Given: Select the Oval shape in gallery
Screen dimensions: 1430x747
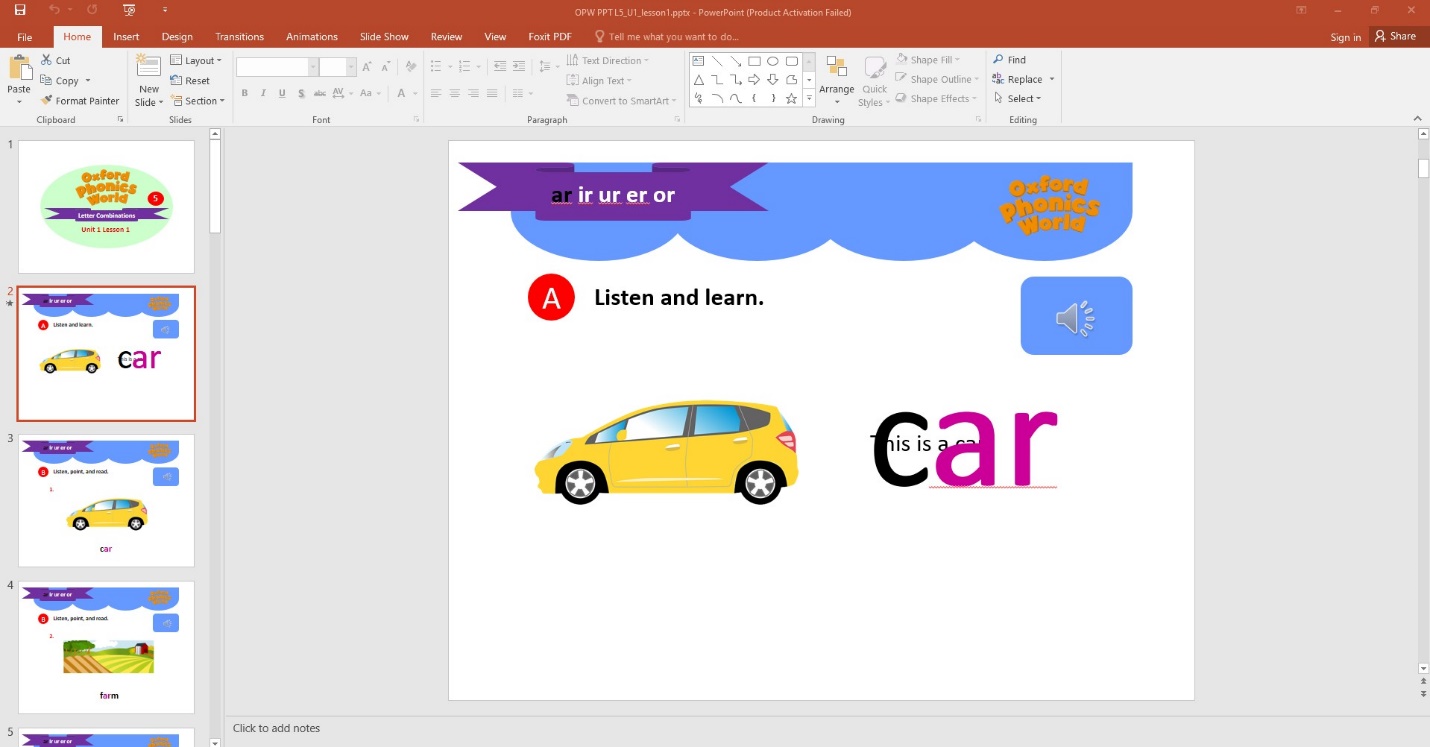Looking at the screenshot, I should click(x=773, y=60).
